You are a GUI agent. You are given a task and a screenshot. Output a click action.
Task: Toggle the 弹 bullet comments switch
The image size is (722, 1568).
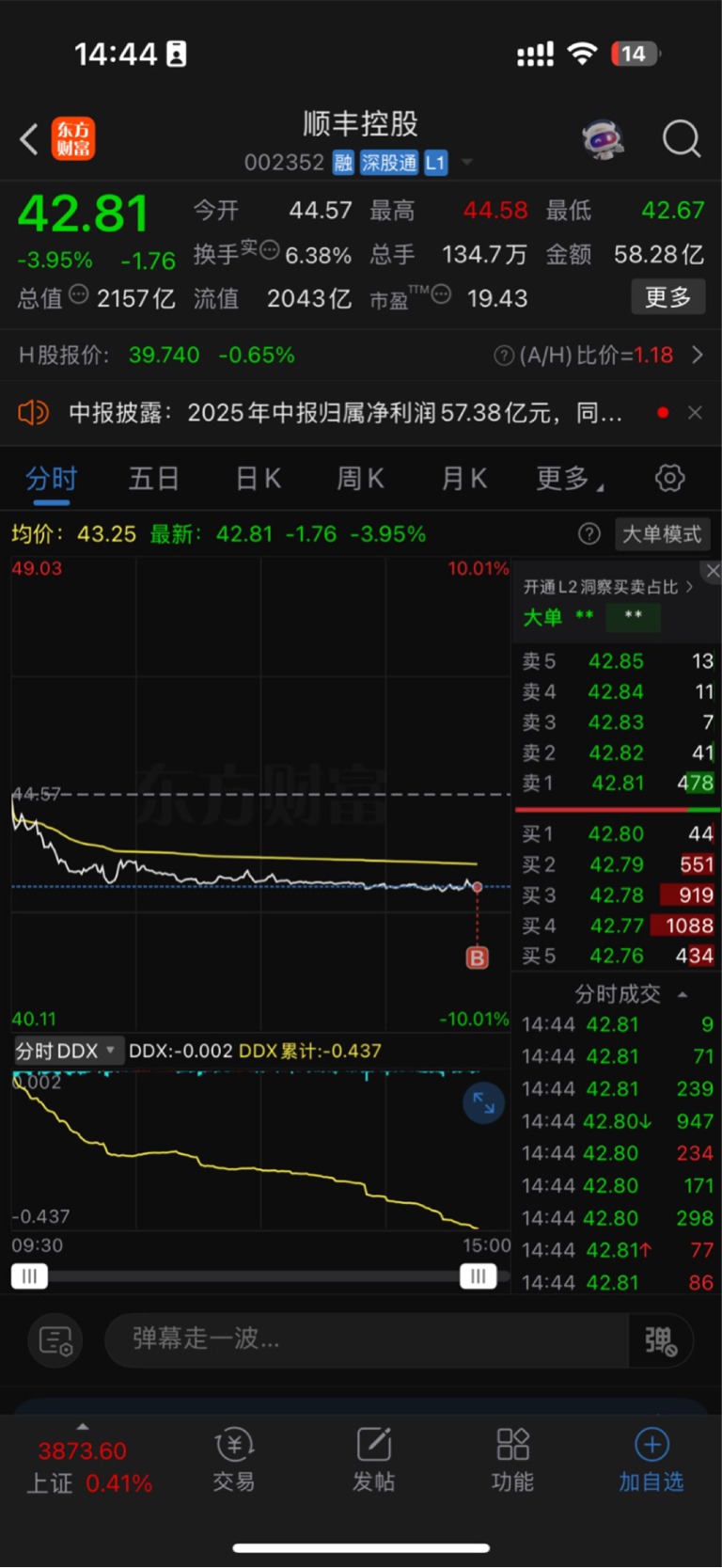661,1339
